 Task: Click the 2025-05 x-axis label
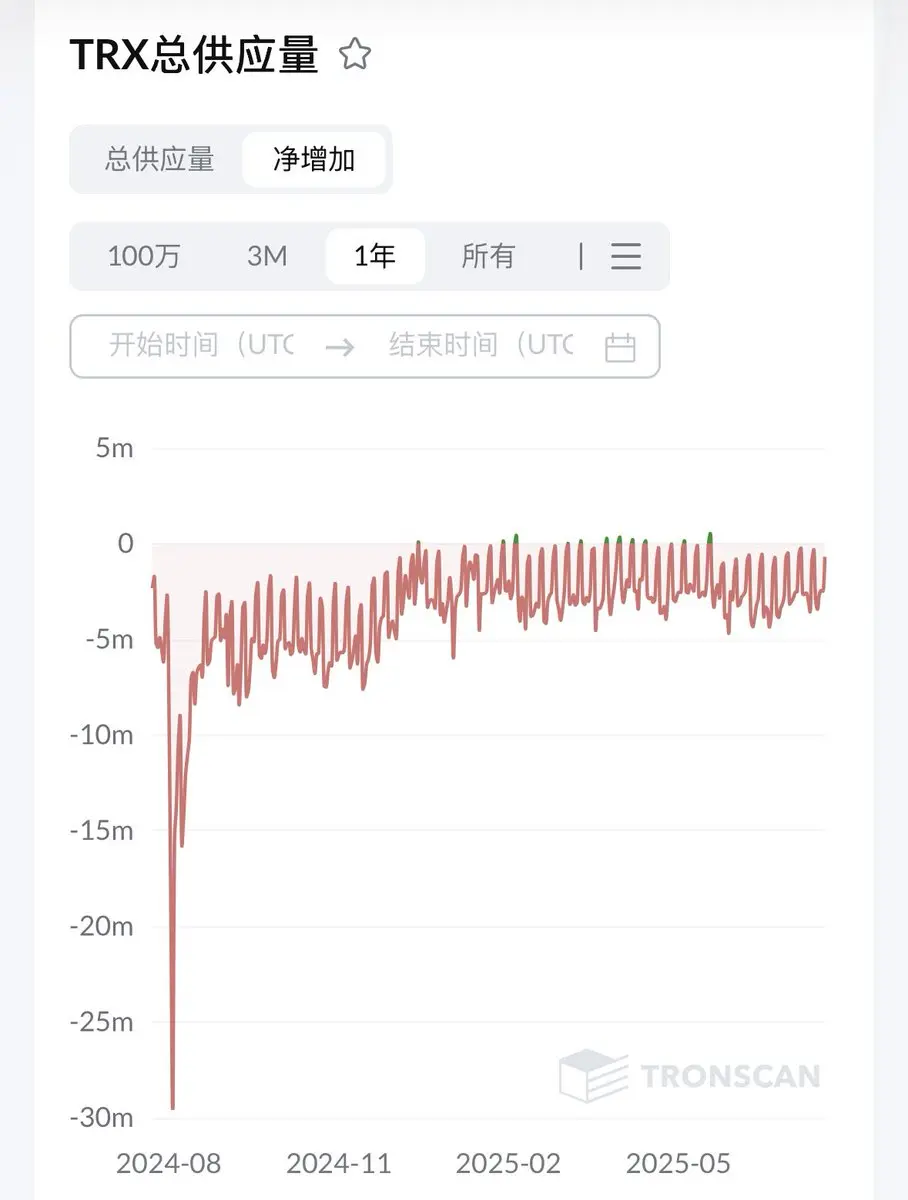678,1164
